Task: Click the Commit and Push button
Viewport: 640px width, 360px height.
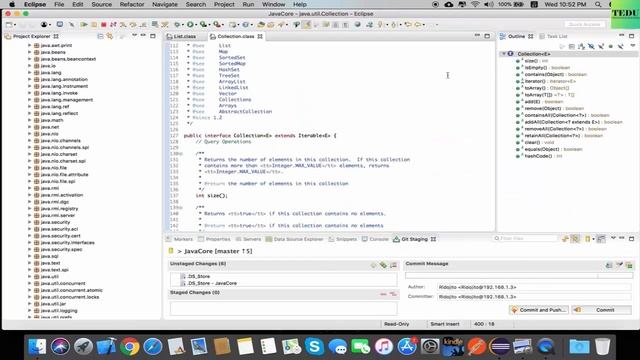Action: click(539, 310)
